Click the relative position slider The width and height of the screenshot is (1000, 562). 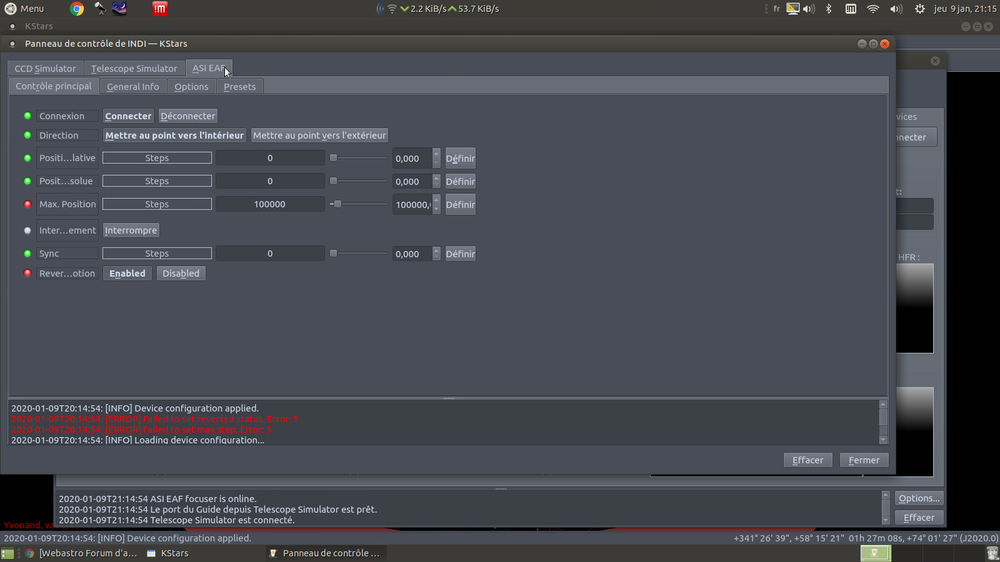358,158
